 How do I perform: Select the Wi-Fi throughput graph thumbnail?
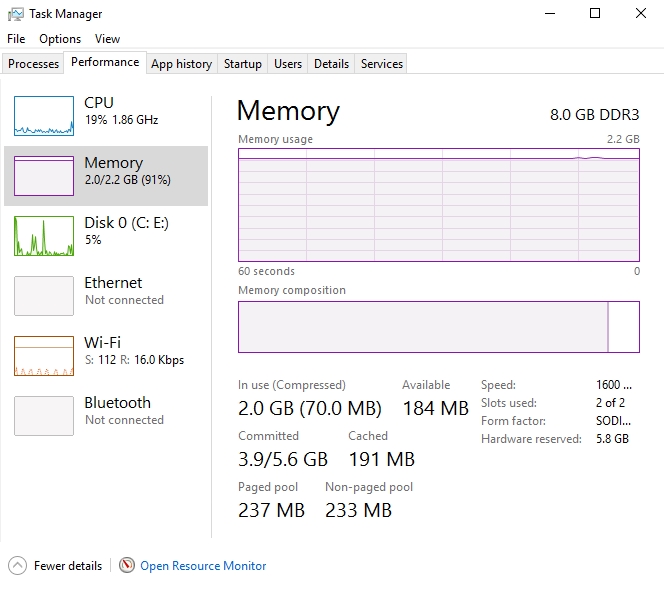[44, 356]
